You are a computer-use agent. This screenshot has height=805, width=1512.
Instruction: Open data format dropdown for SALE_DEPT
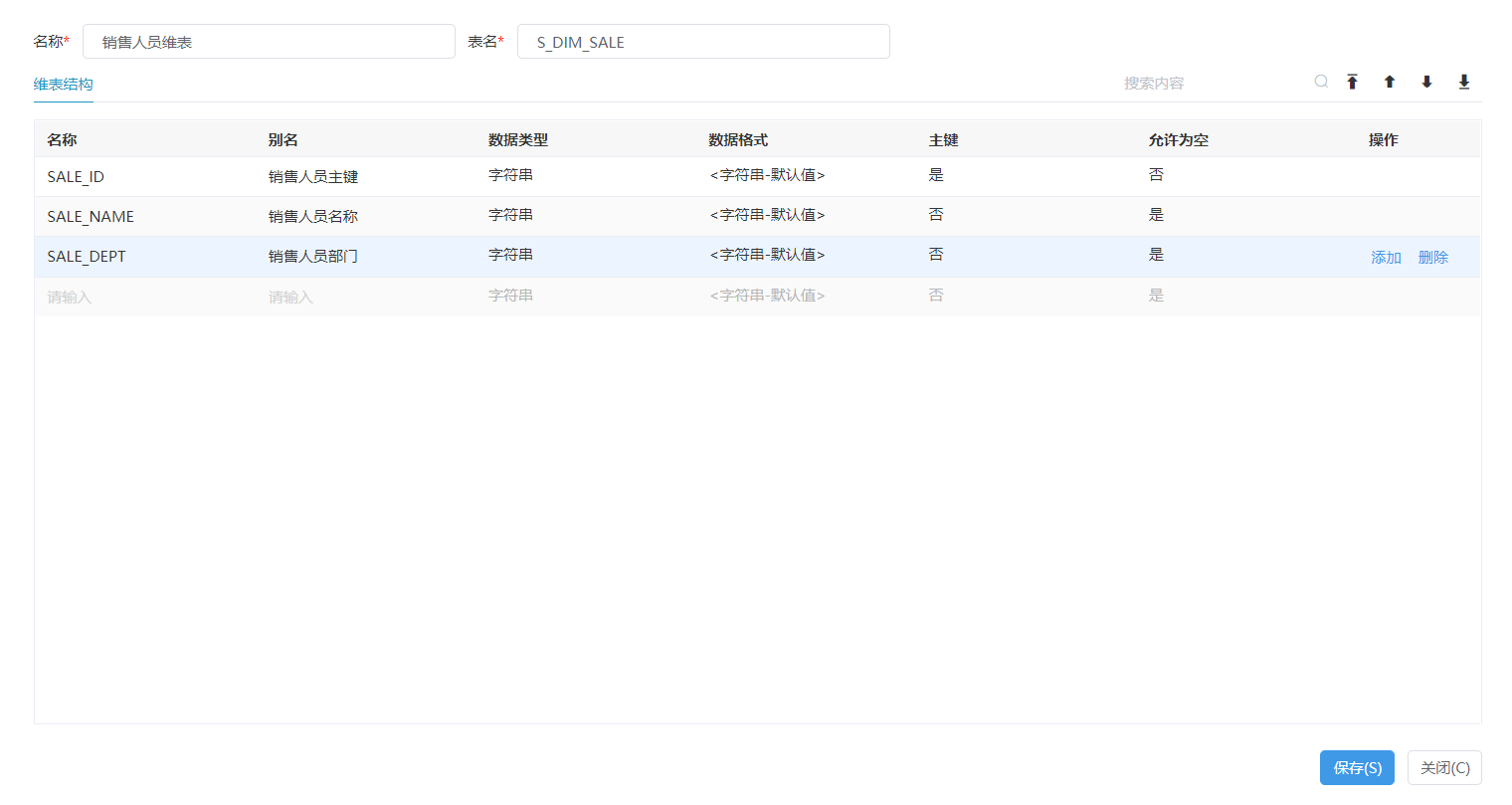click(767, 255)
